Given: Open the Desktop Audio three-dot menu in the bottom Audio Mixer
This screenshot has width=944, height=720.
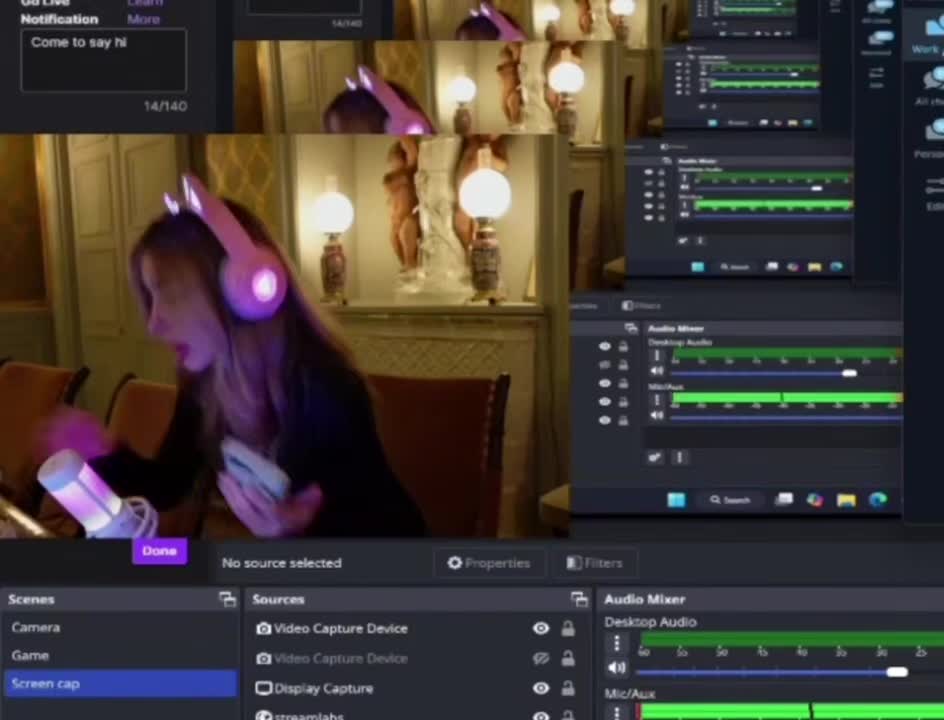Looking at the screenshot, I should 617,644.
